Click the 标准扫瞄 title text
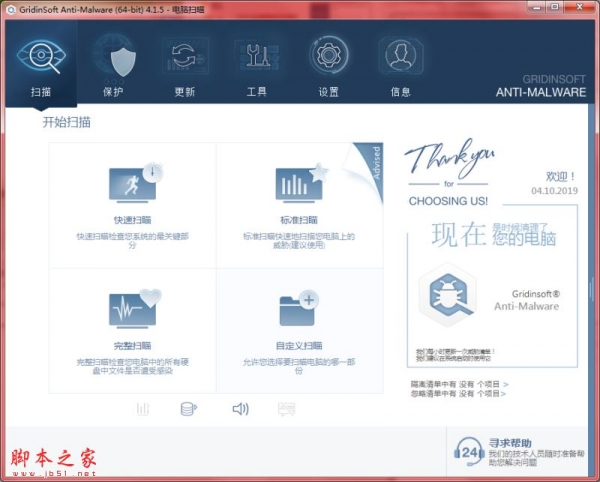Screen dimensions: 600x482 [x=299, y=220]
